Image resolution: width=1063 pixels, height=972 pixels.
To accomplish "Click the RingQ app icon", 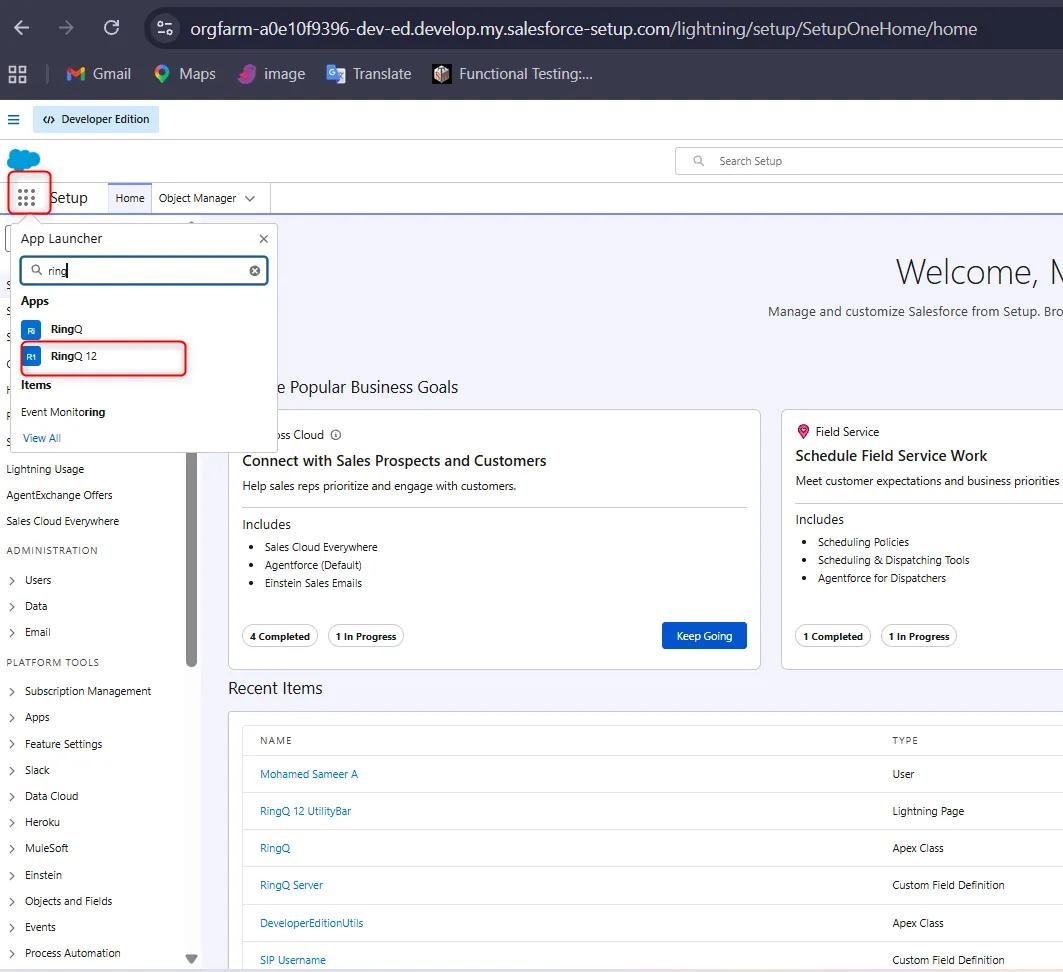I will coord(31,329).
